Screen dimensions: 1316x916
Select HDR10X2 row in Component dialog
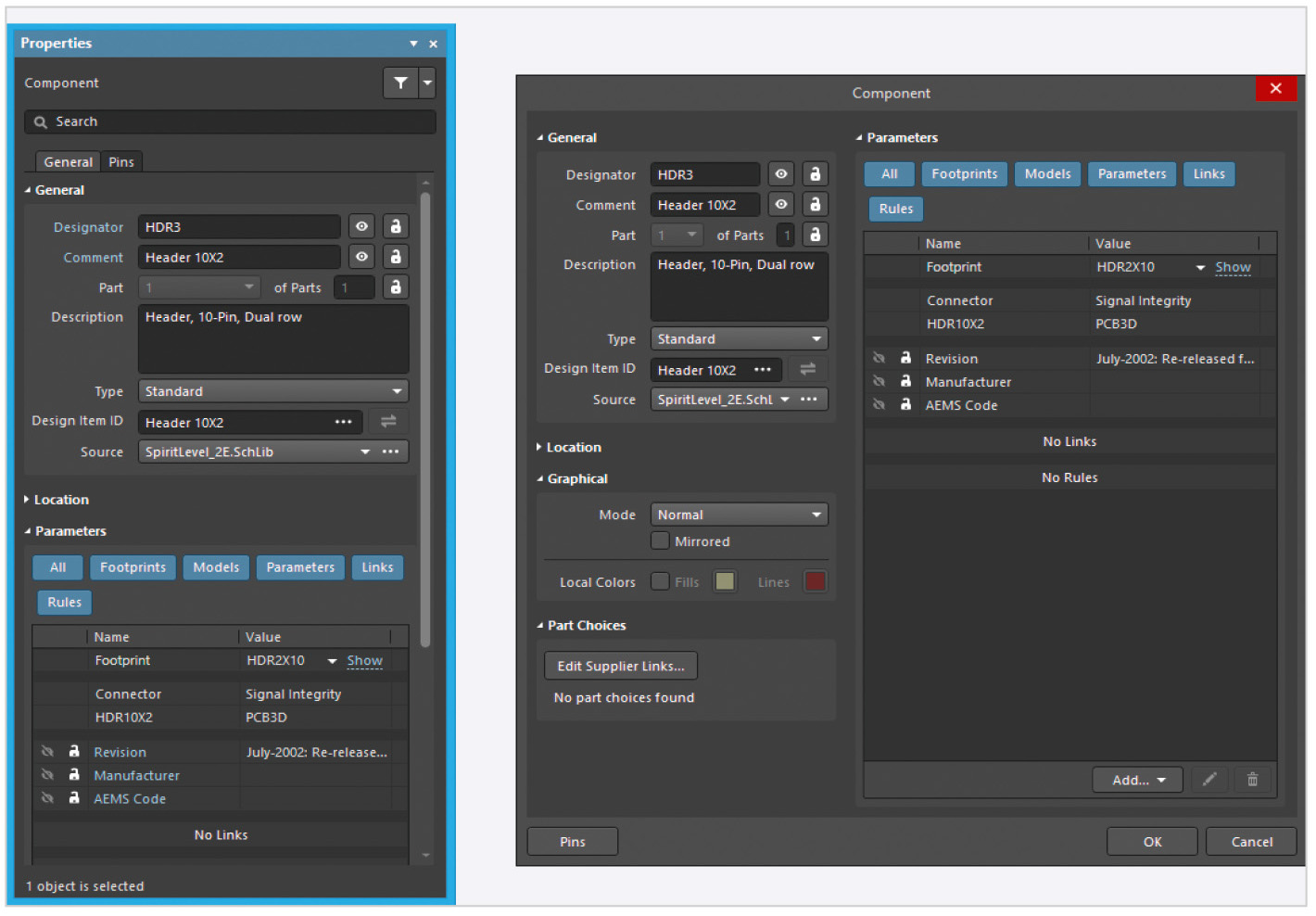(x=1070, y=324)
